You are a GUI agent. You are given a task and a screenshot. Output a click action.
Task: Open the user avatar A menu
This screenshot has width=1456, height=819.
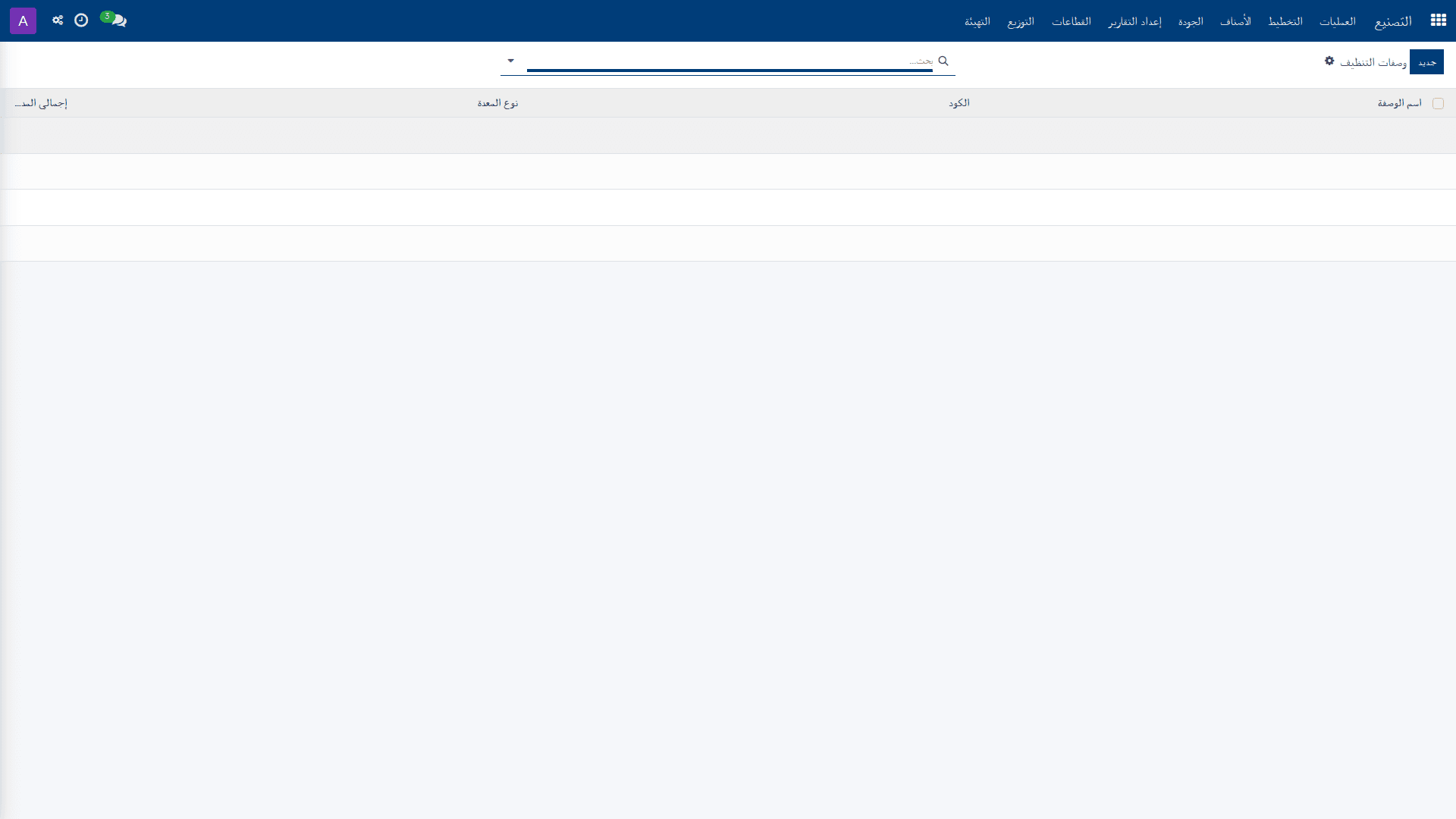point(23,20)
